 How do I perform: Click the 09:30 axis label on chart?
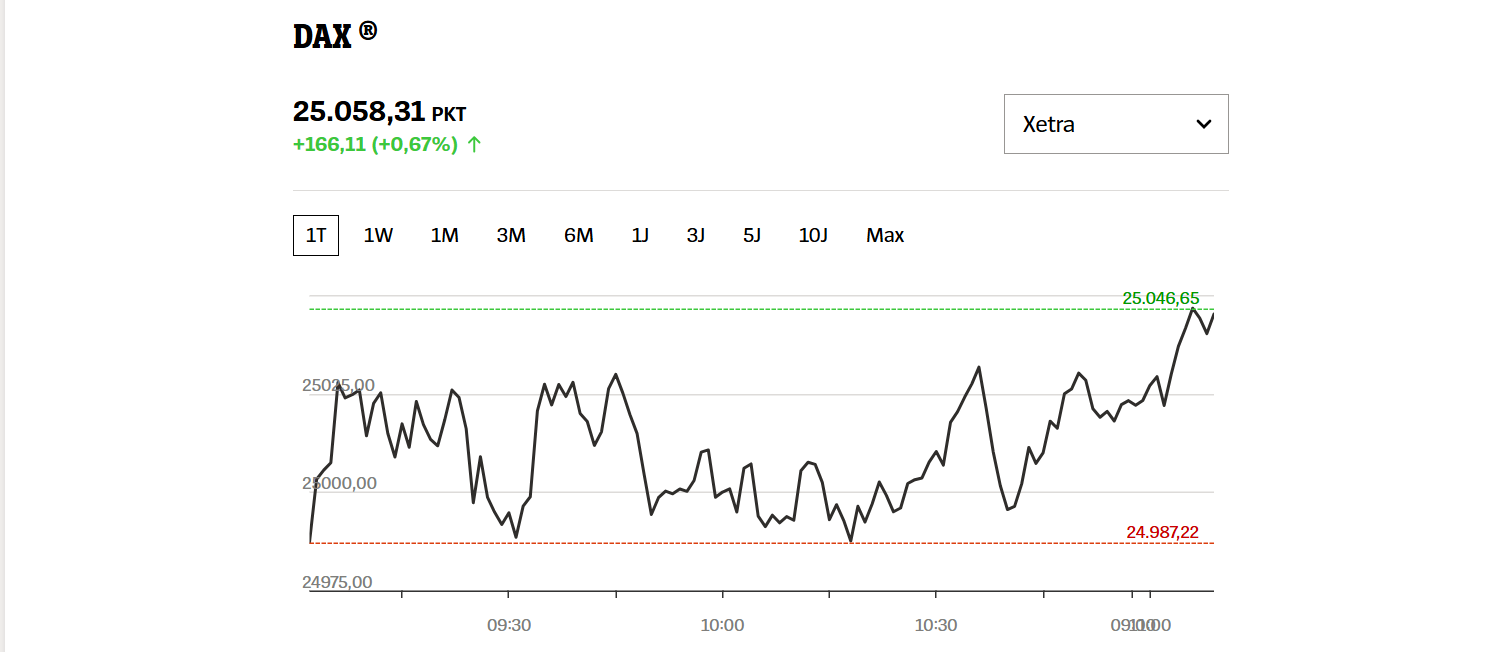[510, 624]
